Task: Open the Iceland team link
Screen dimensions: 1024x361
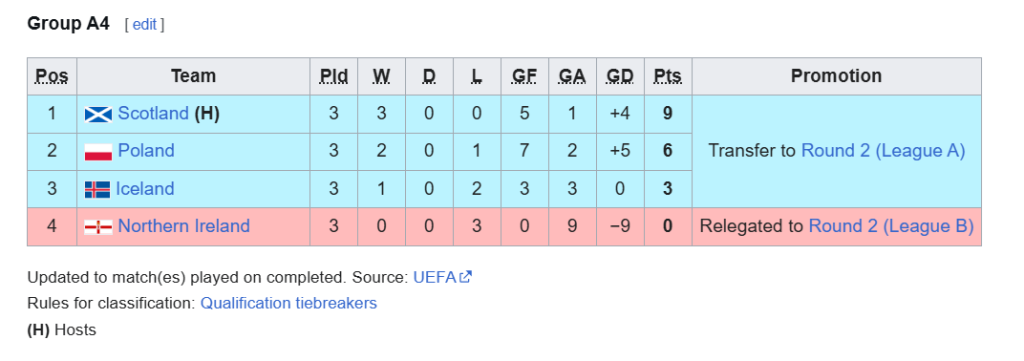Action: tap(145, 189)
